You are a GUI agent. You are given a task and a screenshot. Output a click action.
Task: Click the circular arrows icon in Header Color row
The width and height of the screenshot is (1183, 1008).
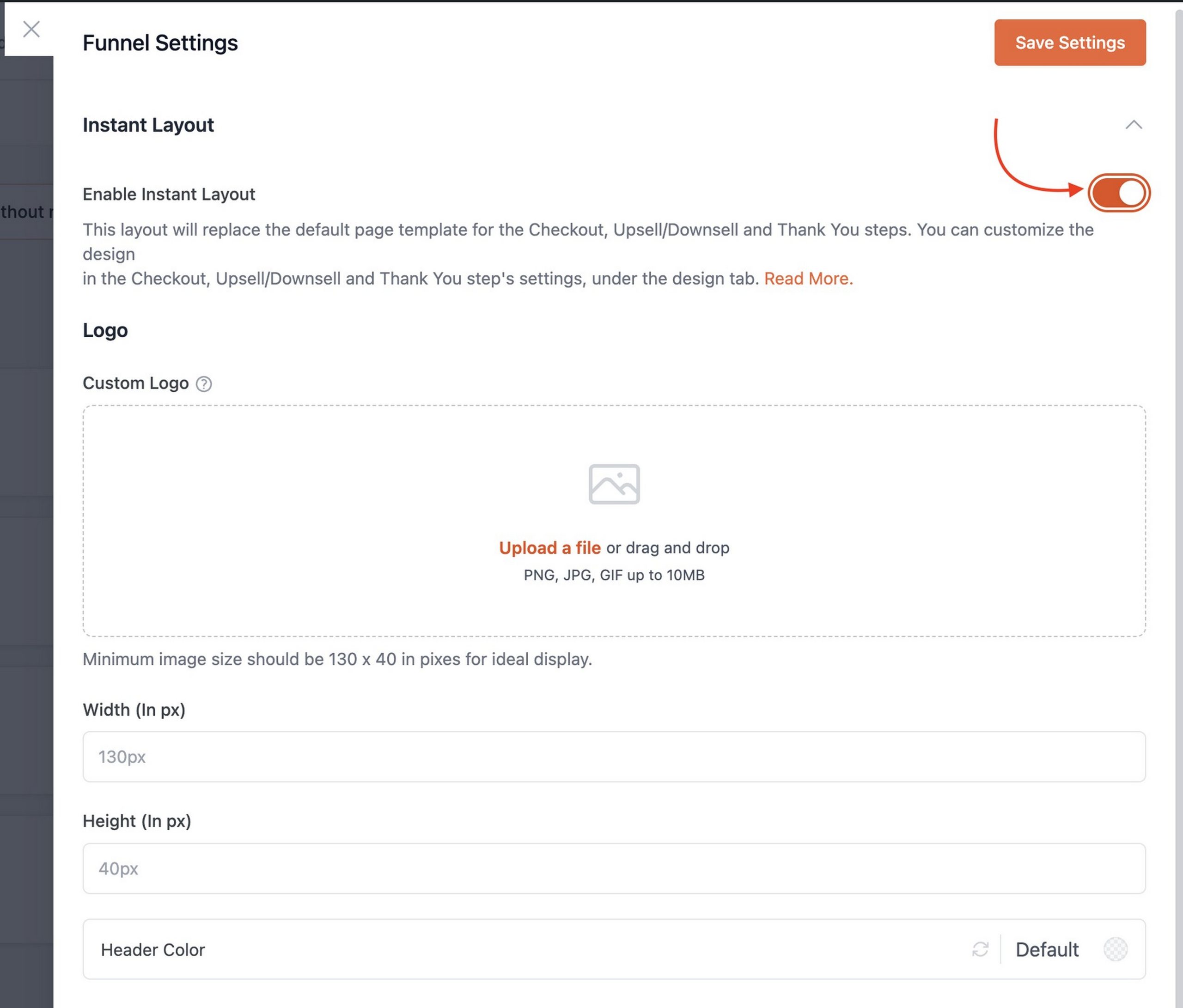(x=980, y=949)
